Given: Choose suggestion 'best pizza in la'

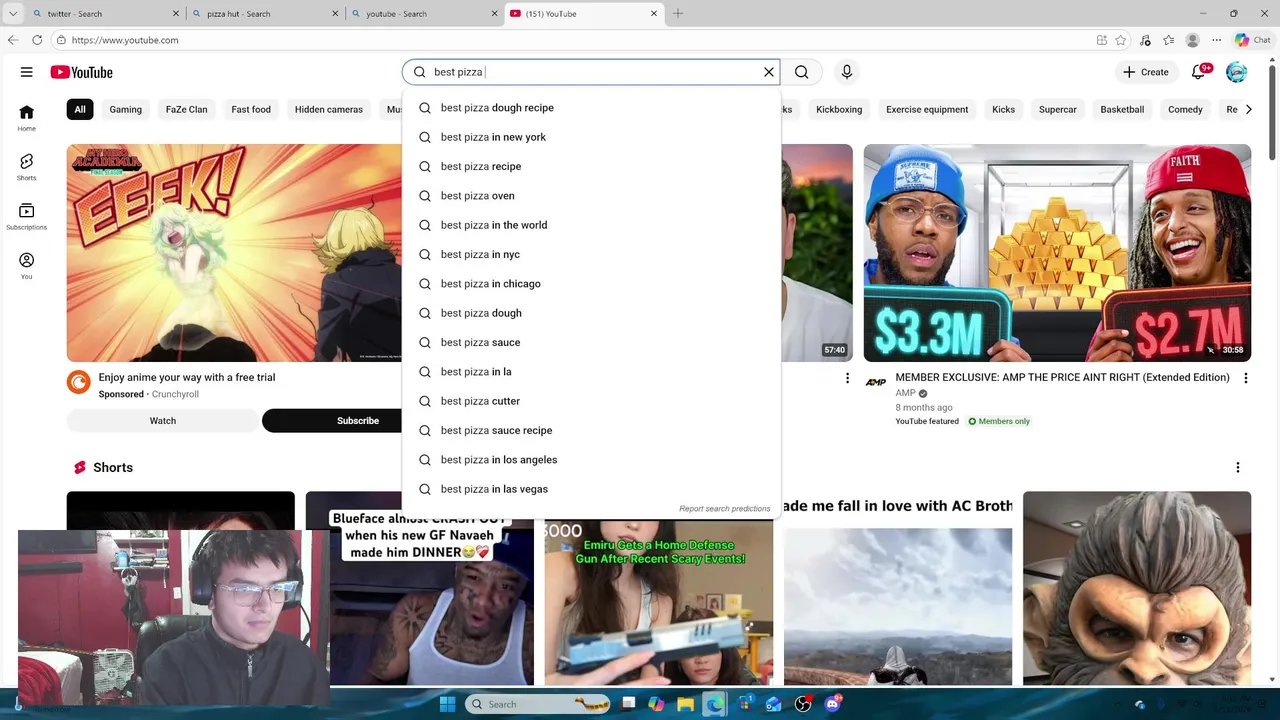Looking at the screenshot, I should [591, 372].
